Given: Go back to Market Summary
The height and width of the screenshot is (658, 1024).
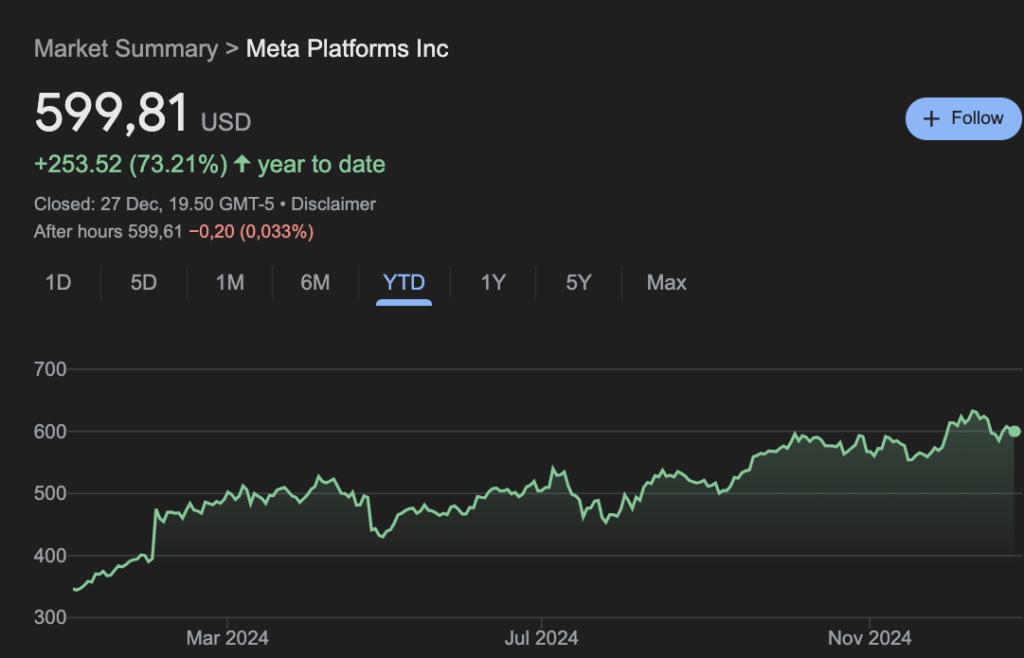Looking at the screenshot, I should 125,48.
